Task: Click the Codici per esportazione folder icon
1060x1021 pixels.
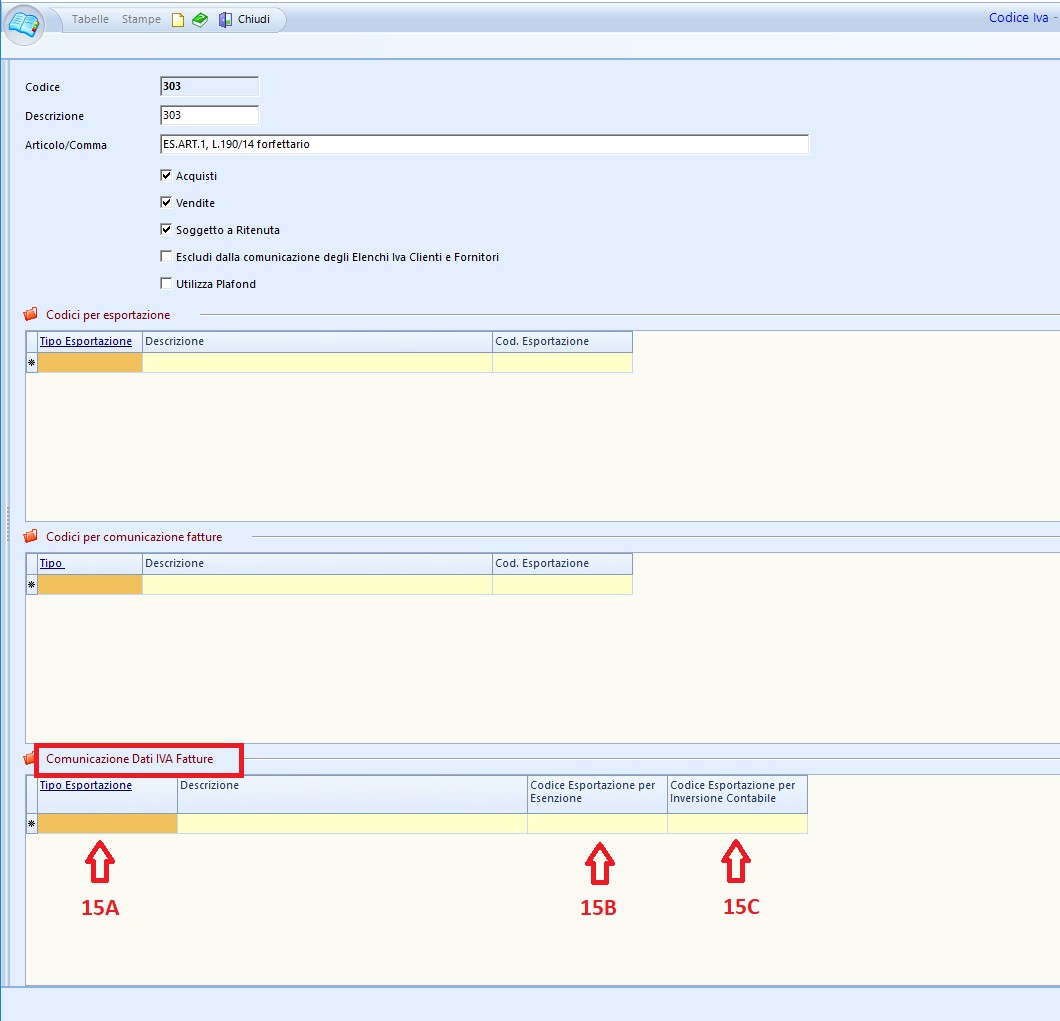Action: 30,315
